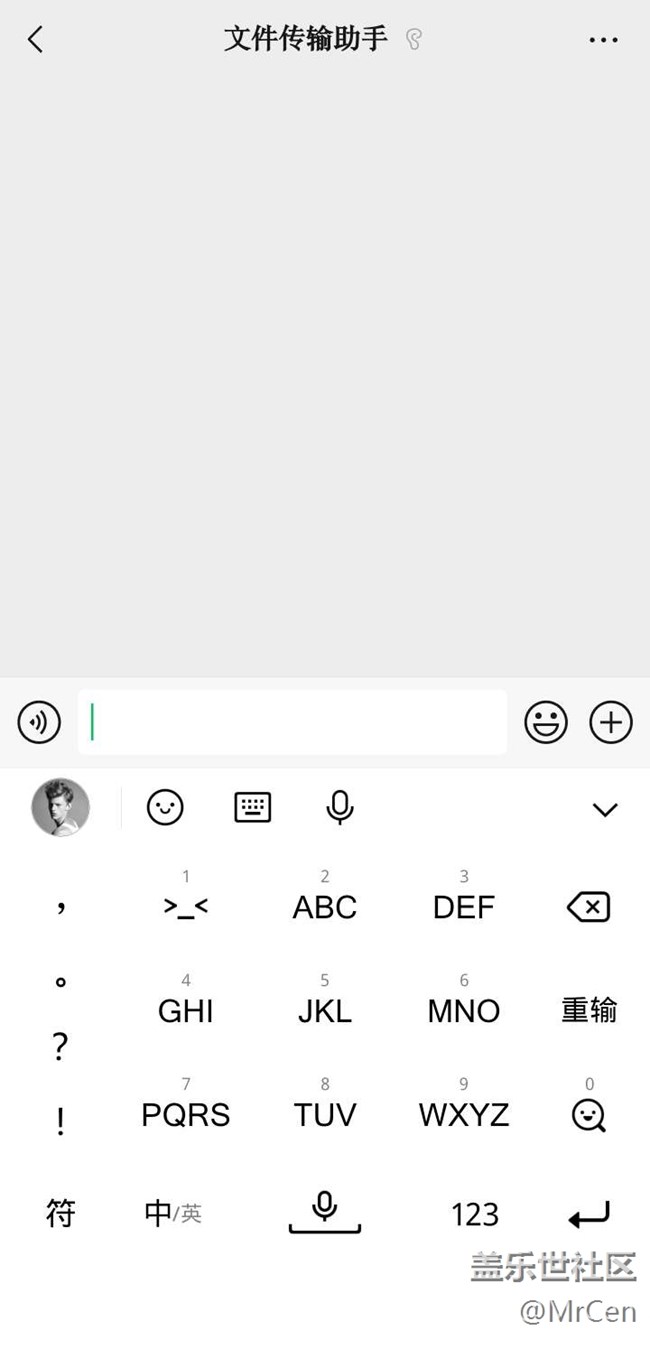
Task: Switch to voice message input in chat bar
Action: coord(40,721)
